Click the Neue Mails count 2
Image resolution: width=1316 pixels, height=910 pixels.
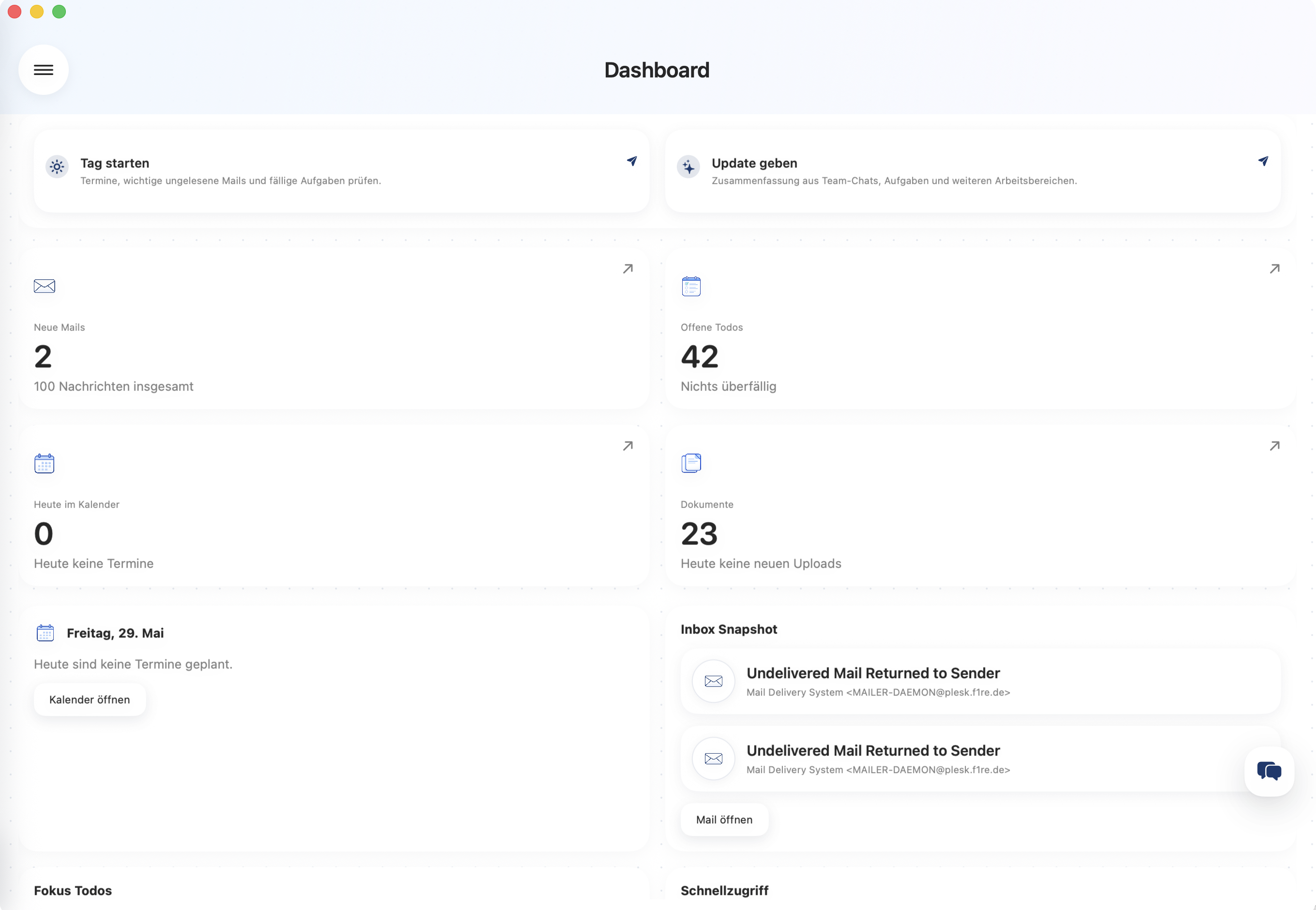pos(43,357)
